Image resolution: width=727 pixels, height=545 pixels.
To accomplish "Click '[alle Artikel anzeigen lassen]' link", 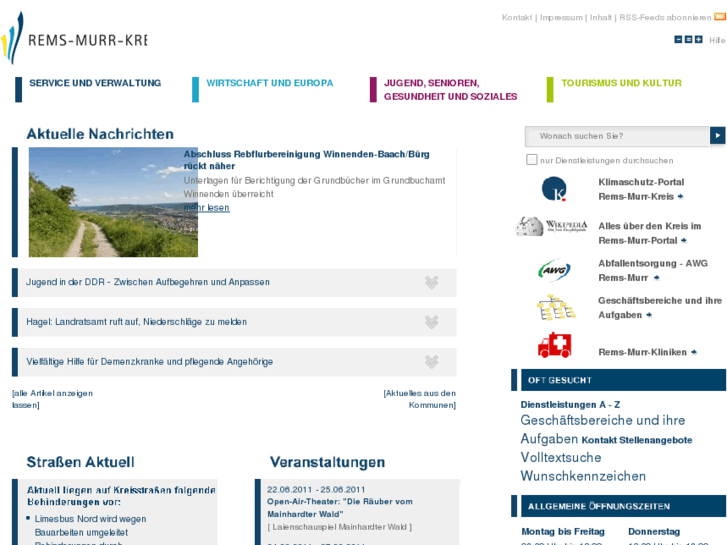I will [52, 399].
